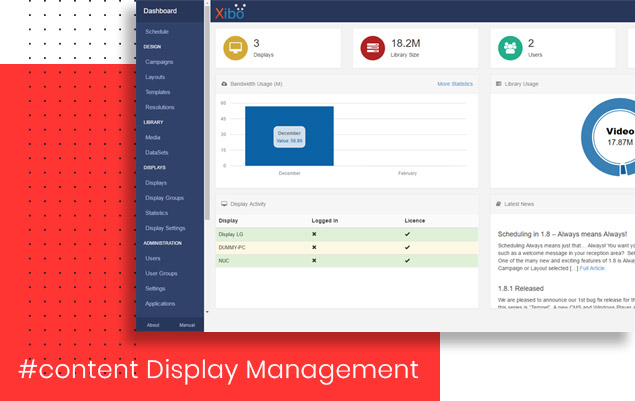Click the 18.2M library size value
The width and height of the screenshot is (635, 401).
(x=405, y=43)
